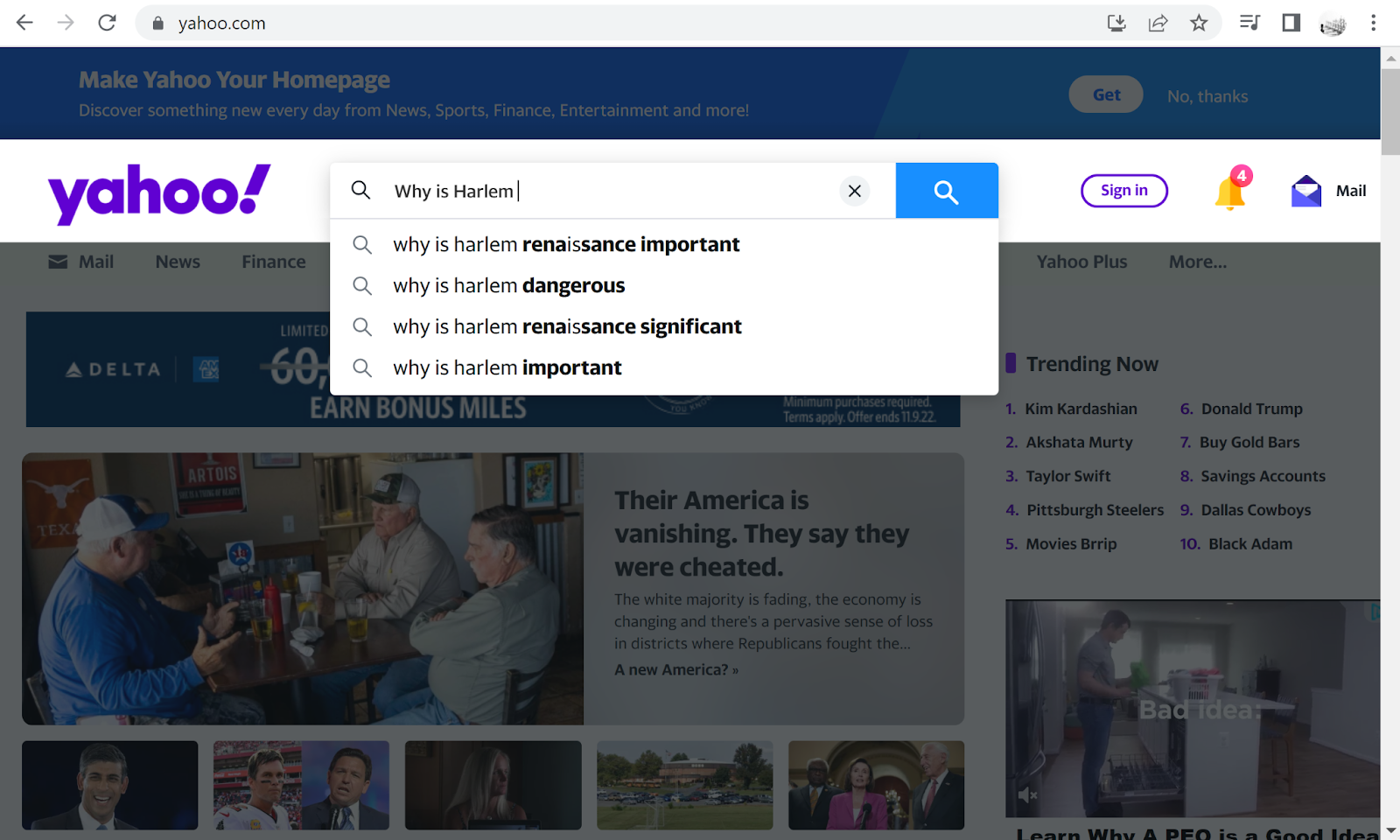Screen dimensions: 1400x840
Task: Open trending topic Buy Gold Bars
Action: click(x=1249, y=443)
